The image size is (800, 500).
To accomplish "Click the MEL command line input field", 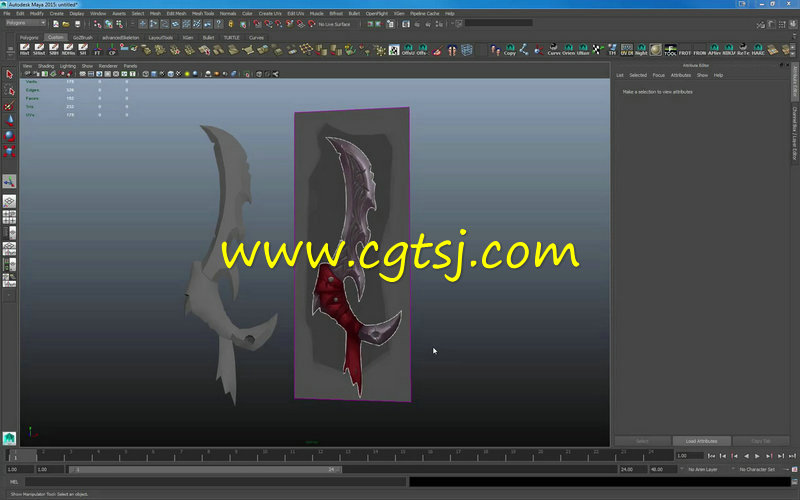I will point(215,482).
